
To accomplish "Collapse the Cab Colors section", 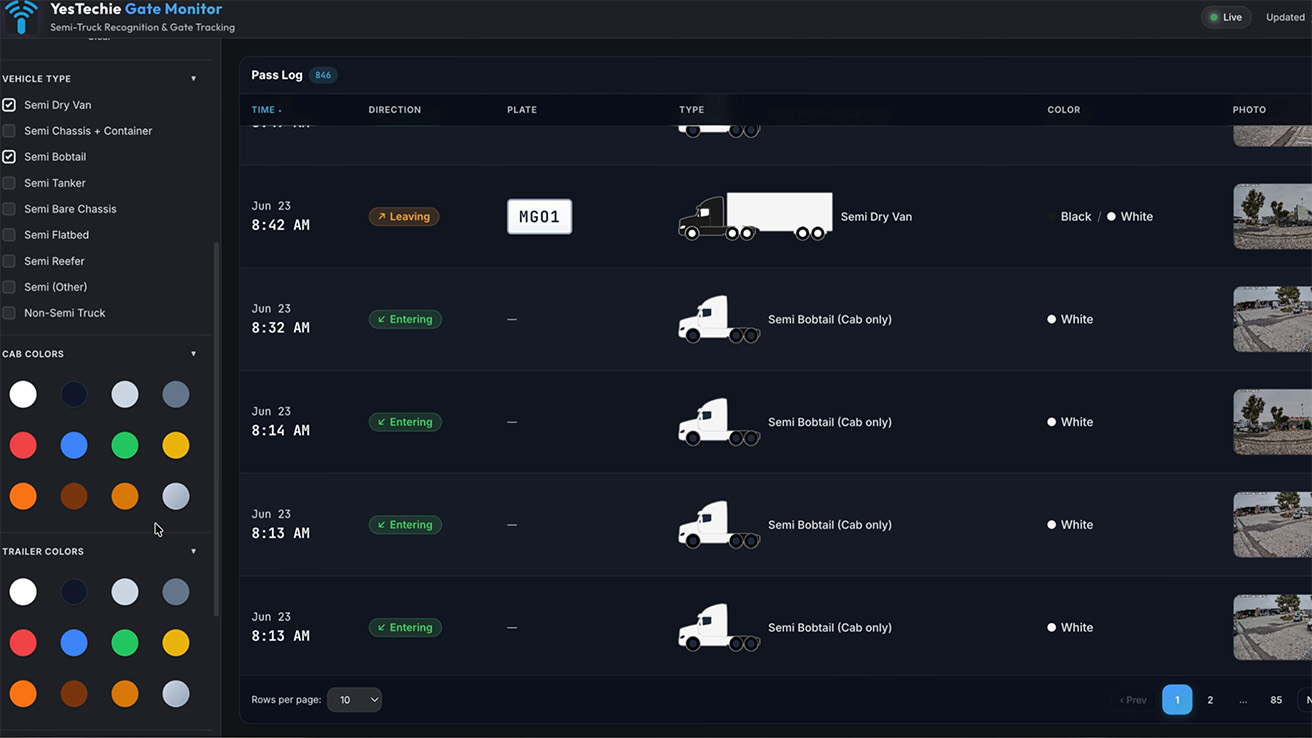I will click(194, 354).
